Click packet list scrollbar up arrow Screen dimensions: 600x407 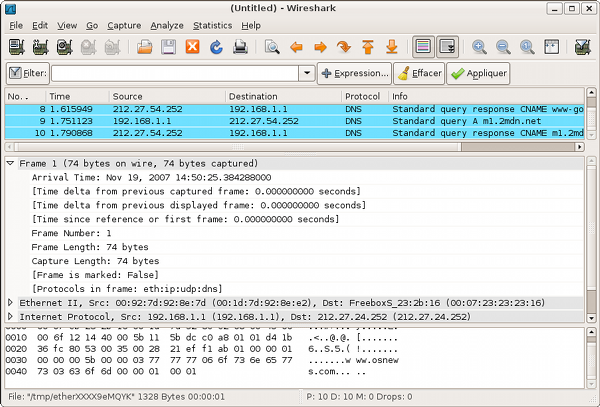click(x=591, y=92)
